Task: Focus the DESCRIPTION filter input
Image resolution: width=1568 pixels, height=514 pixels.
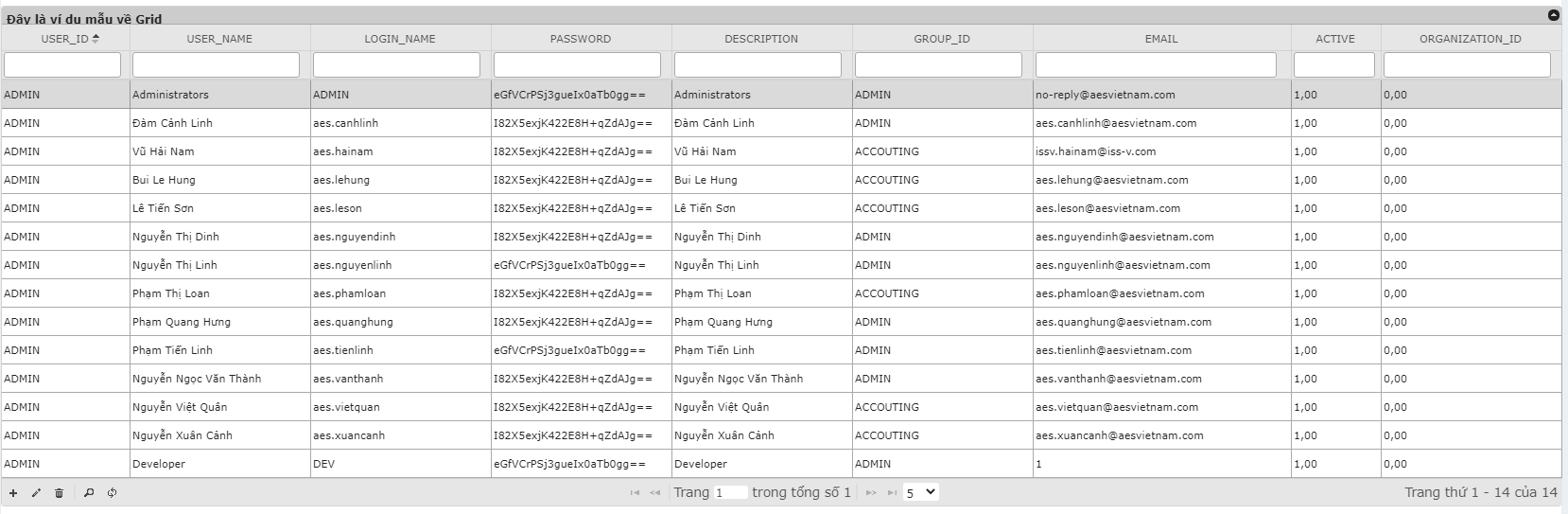Action: tap(758, 64)
